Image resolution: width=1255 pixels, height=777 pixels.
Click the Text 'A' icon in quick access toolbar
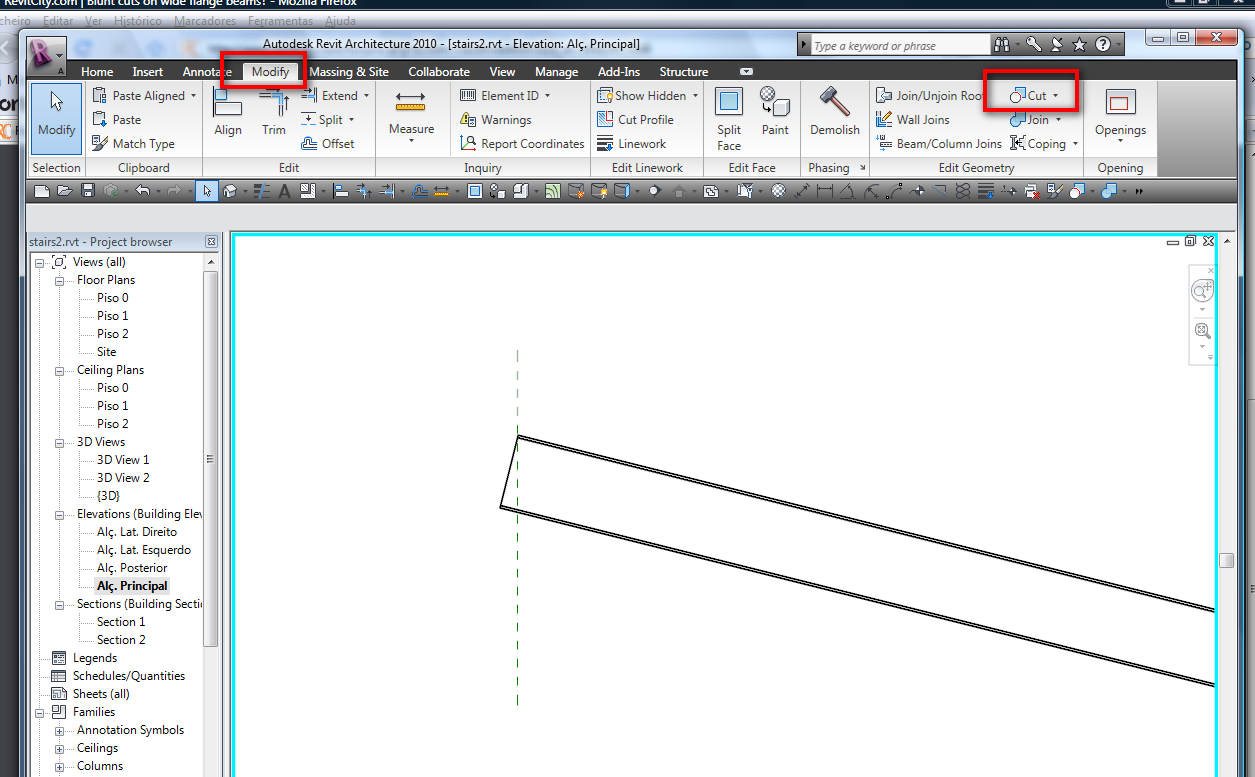pos(284,191)
